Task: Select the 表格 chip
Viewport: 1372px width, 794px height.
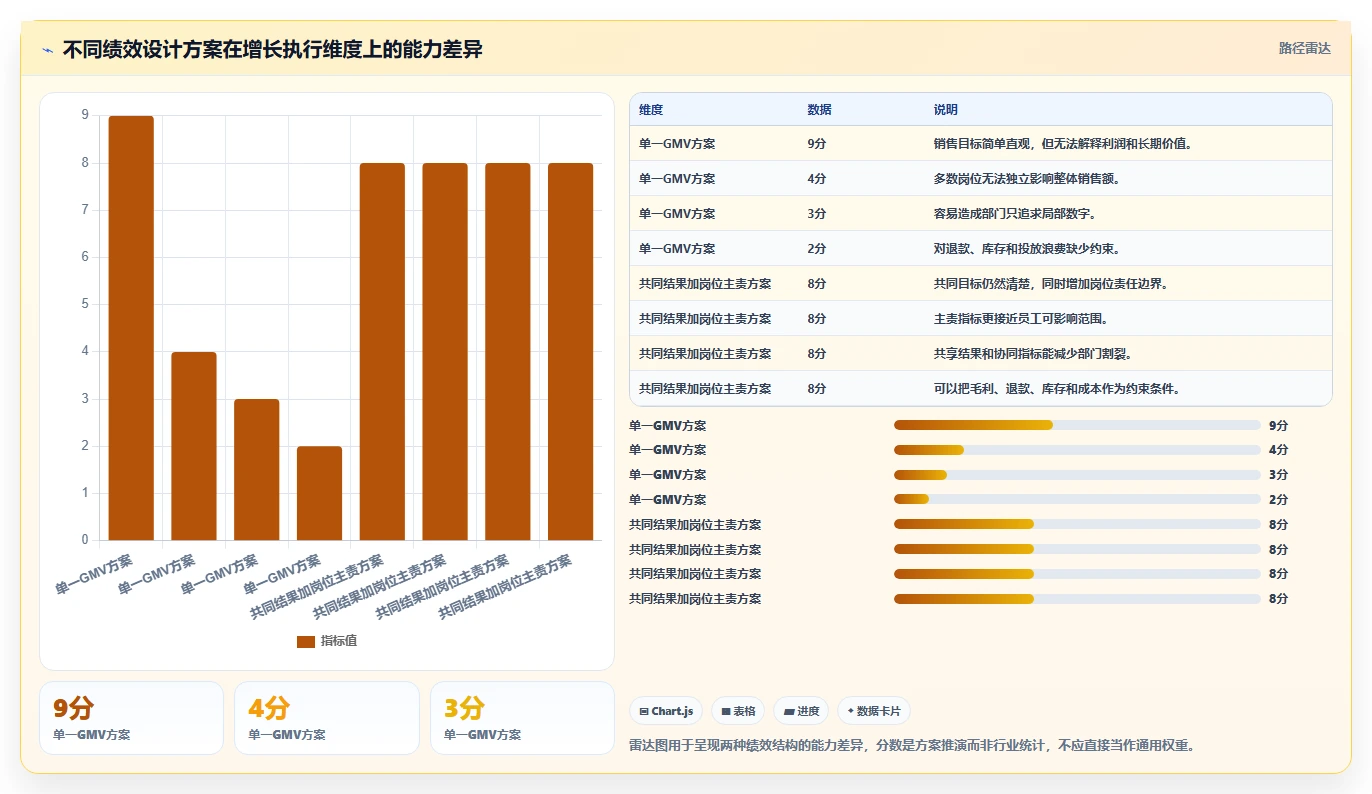Action: coord(738,711)
